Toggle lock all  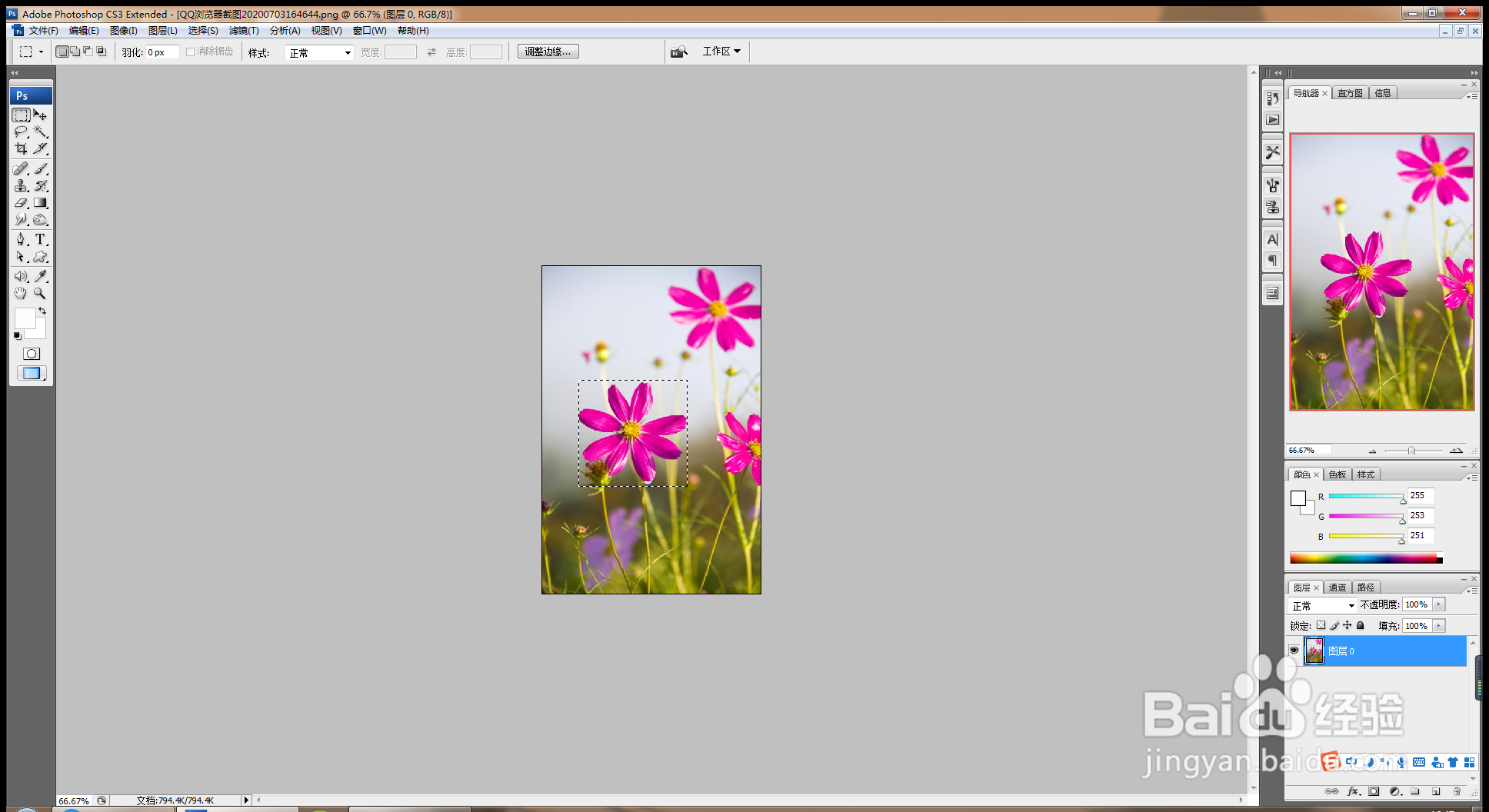pos(1361,625)
